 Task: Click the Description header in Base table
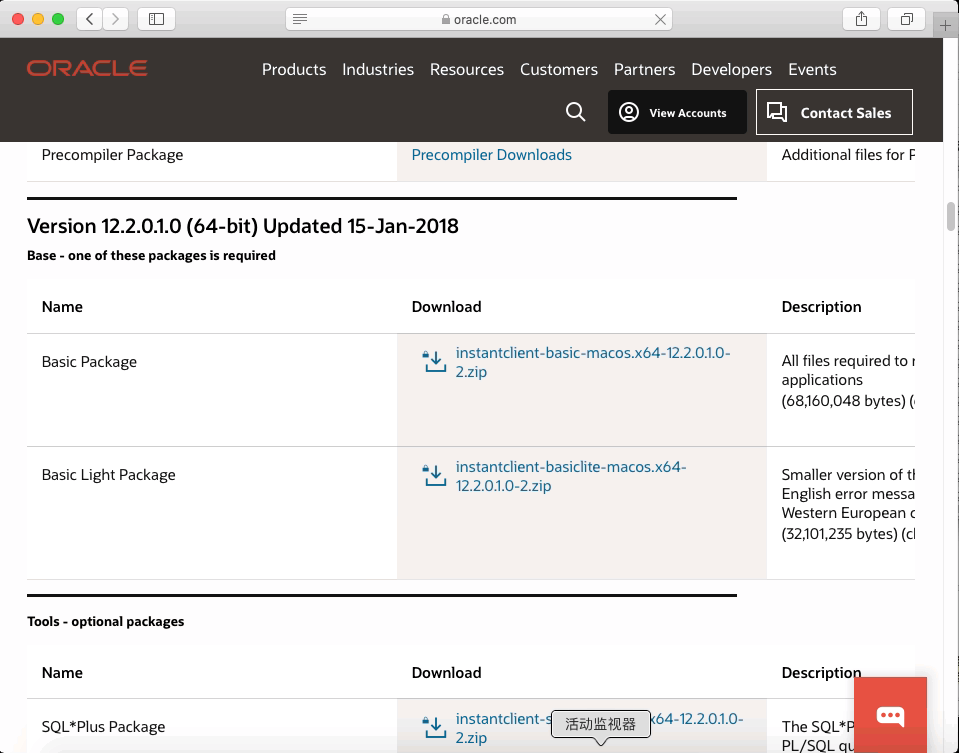tap(821, 306)
